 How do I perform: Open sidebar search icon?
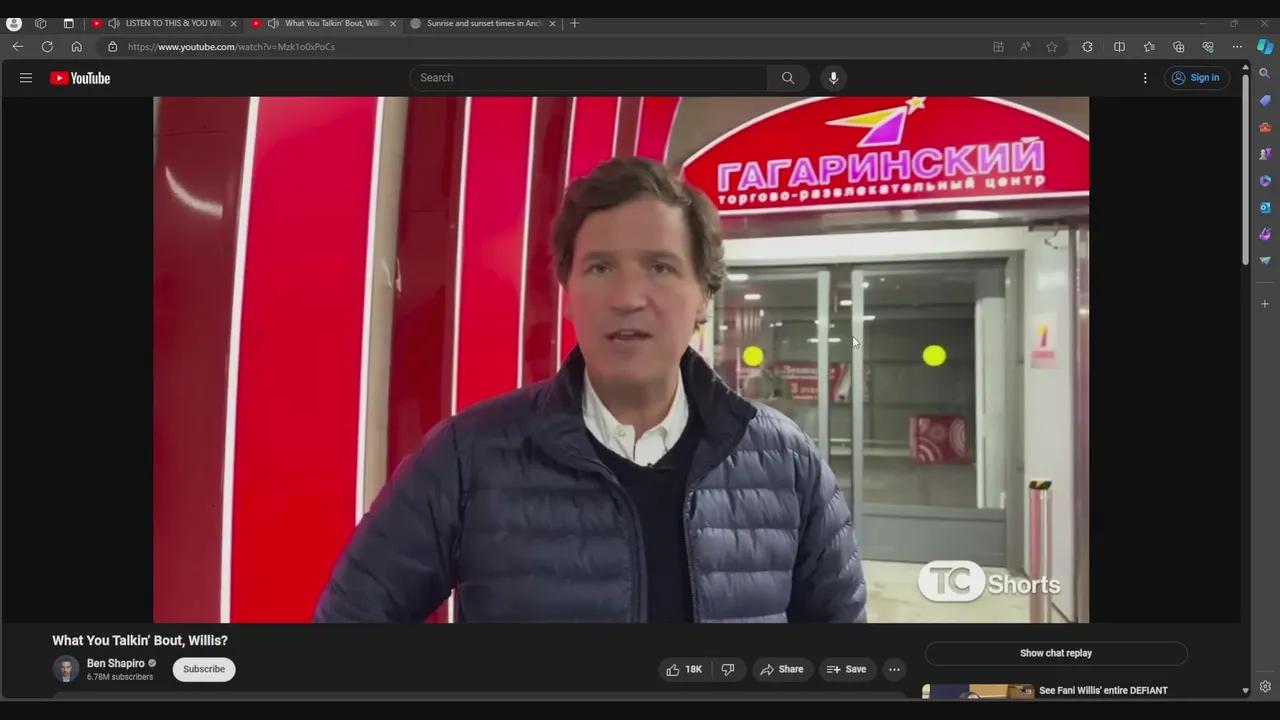coord(1265,73)
